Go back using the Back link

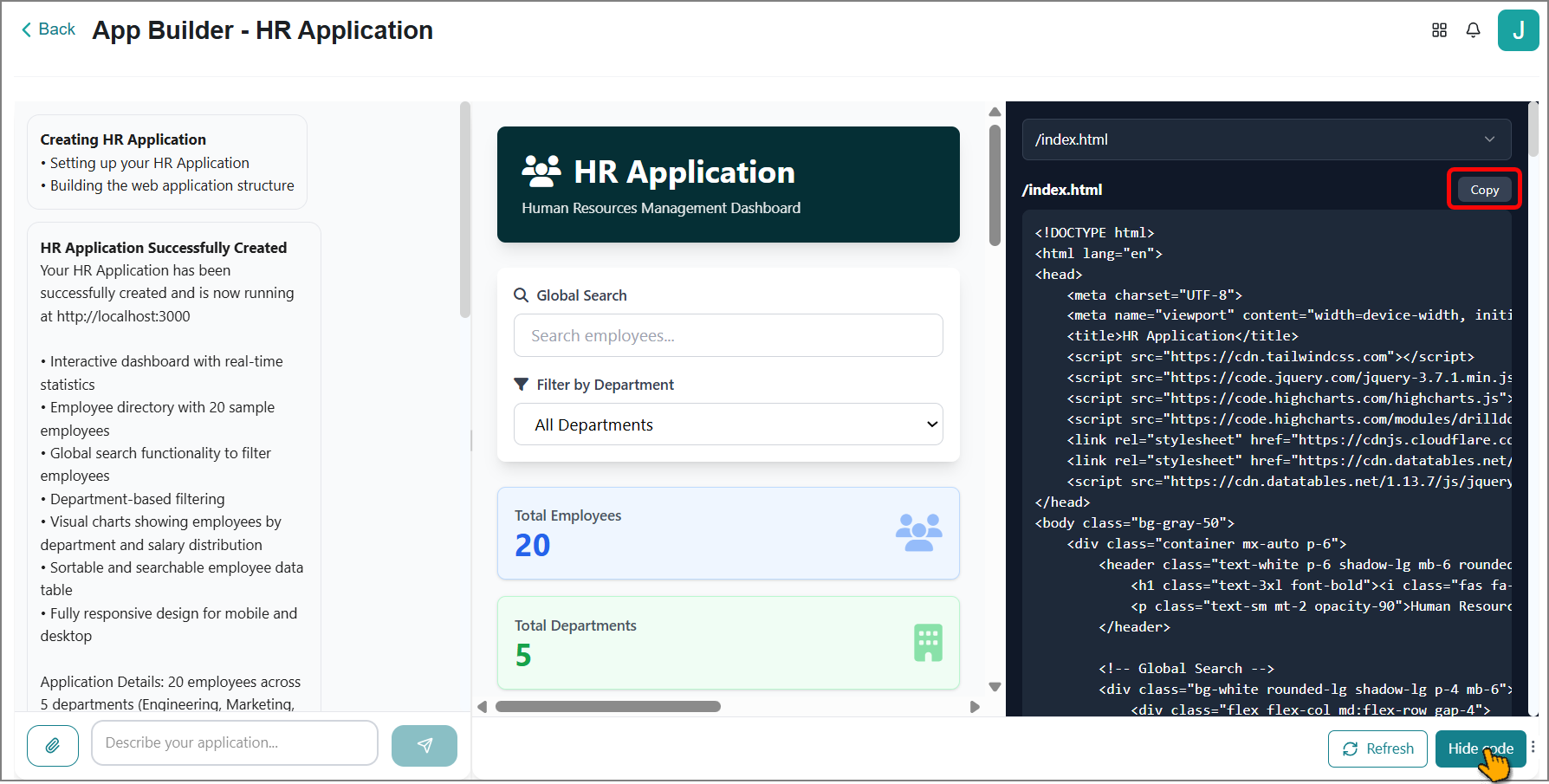(x=49, y=29)
